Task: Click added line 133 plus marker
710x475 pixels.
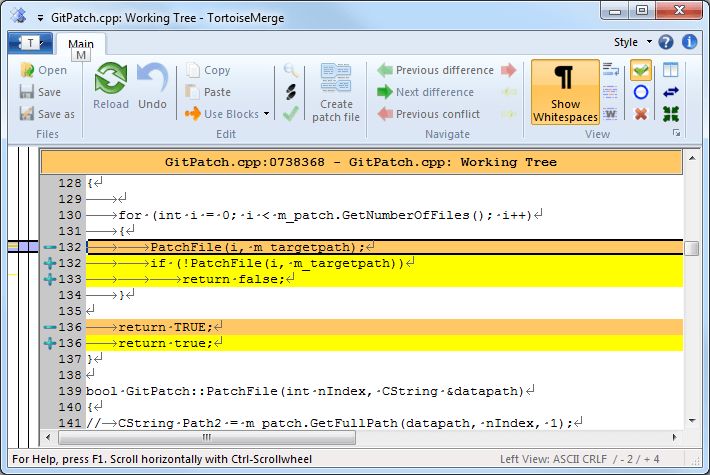Action: tap(49, 279)
